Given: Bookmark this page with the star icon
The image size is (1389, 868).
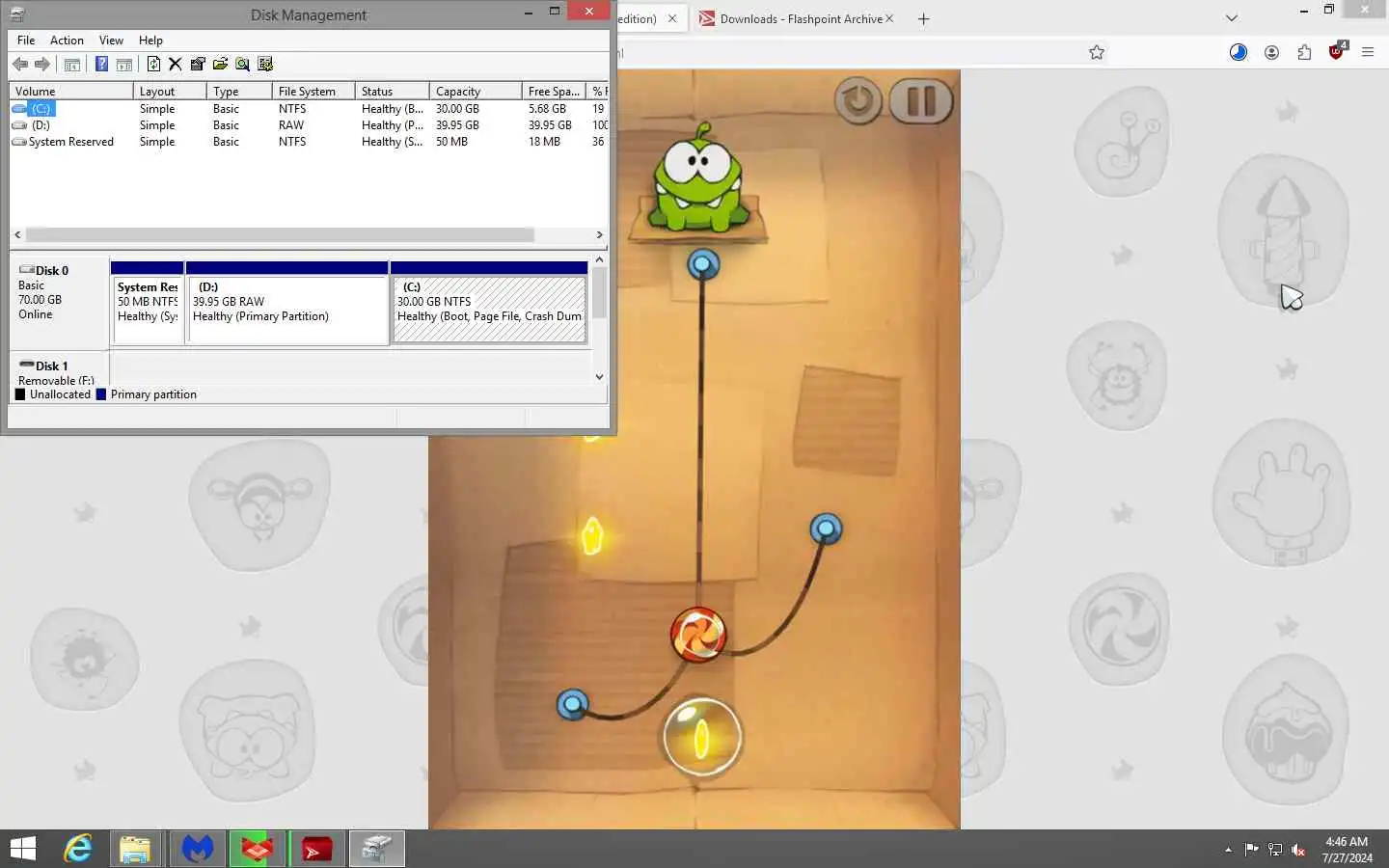Looking at the screenshot, I should [1097, 52].
